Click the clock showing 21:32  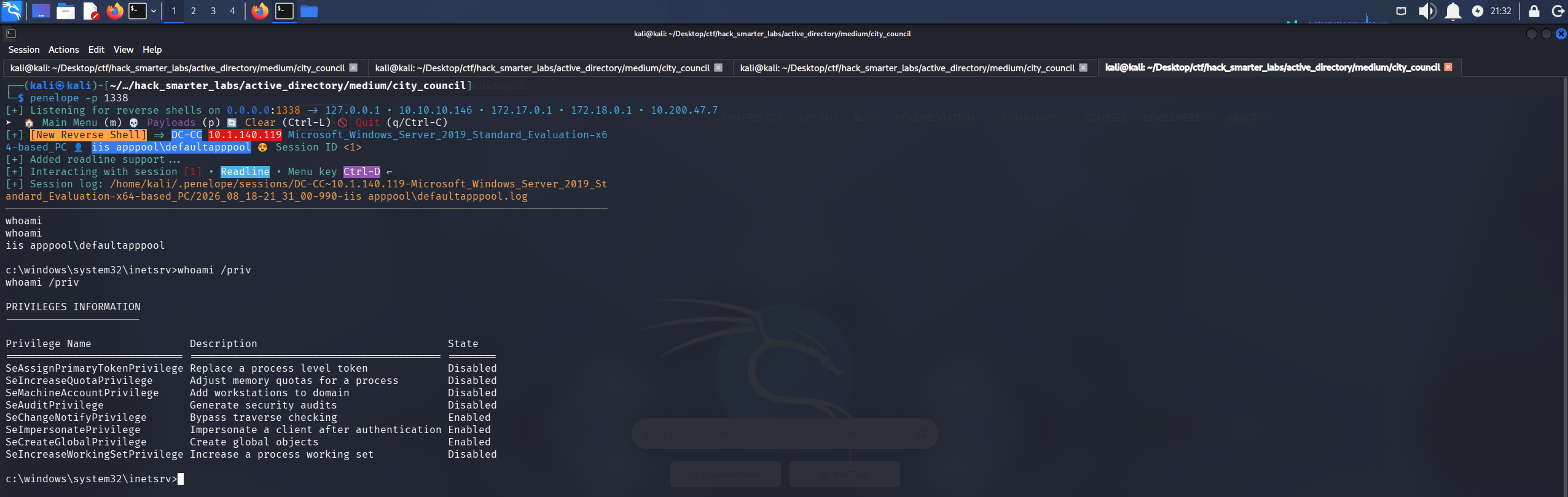coord(1501,10)
